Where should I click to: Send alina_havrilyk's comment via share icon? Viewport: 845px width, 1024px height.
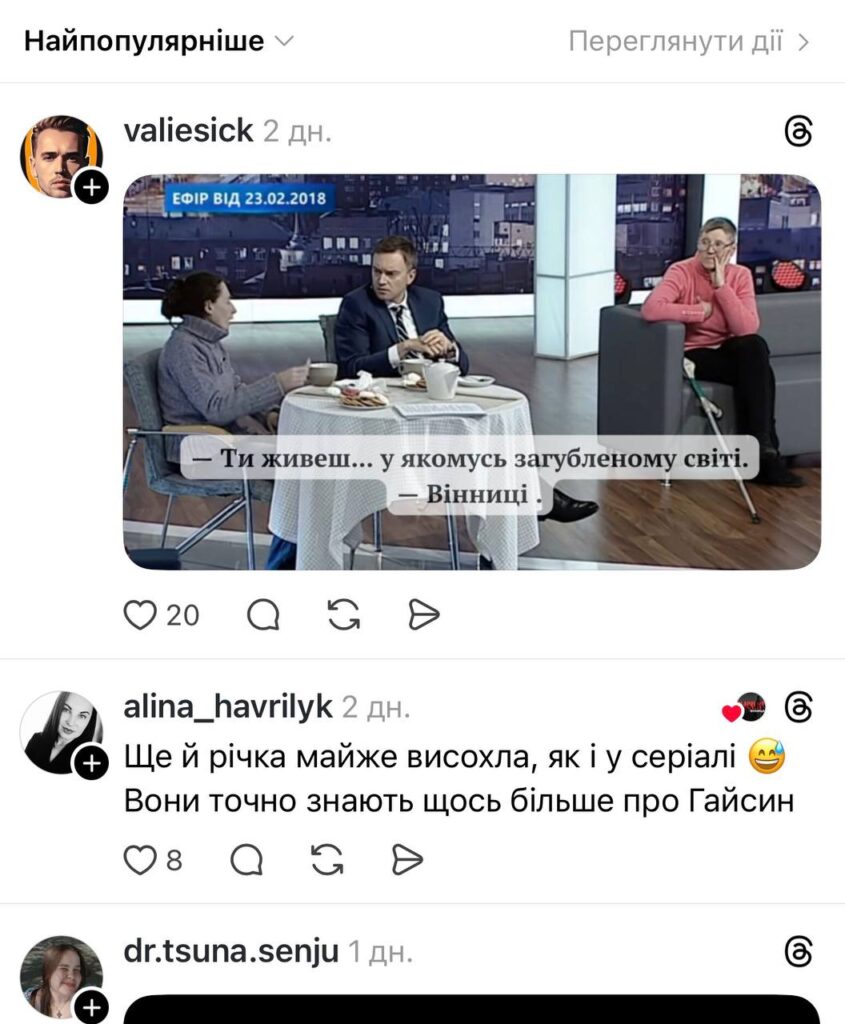coord(407,859)
